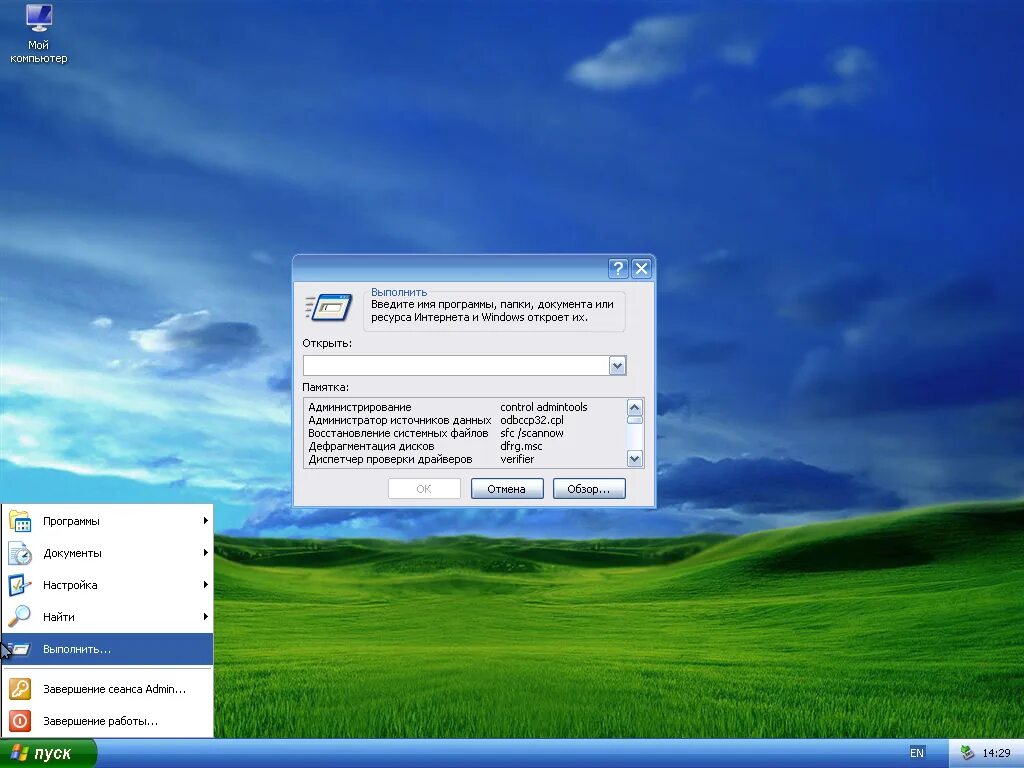Click the 14:29 clock in system tray

coord(997,753)
